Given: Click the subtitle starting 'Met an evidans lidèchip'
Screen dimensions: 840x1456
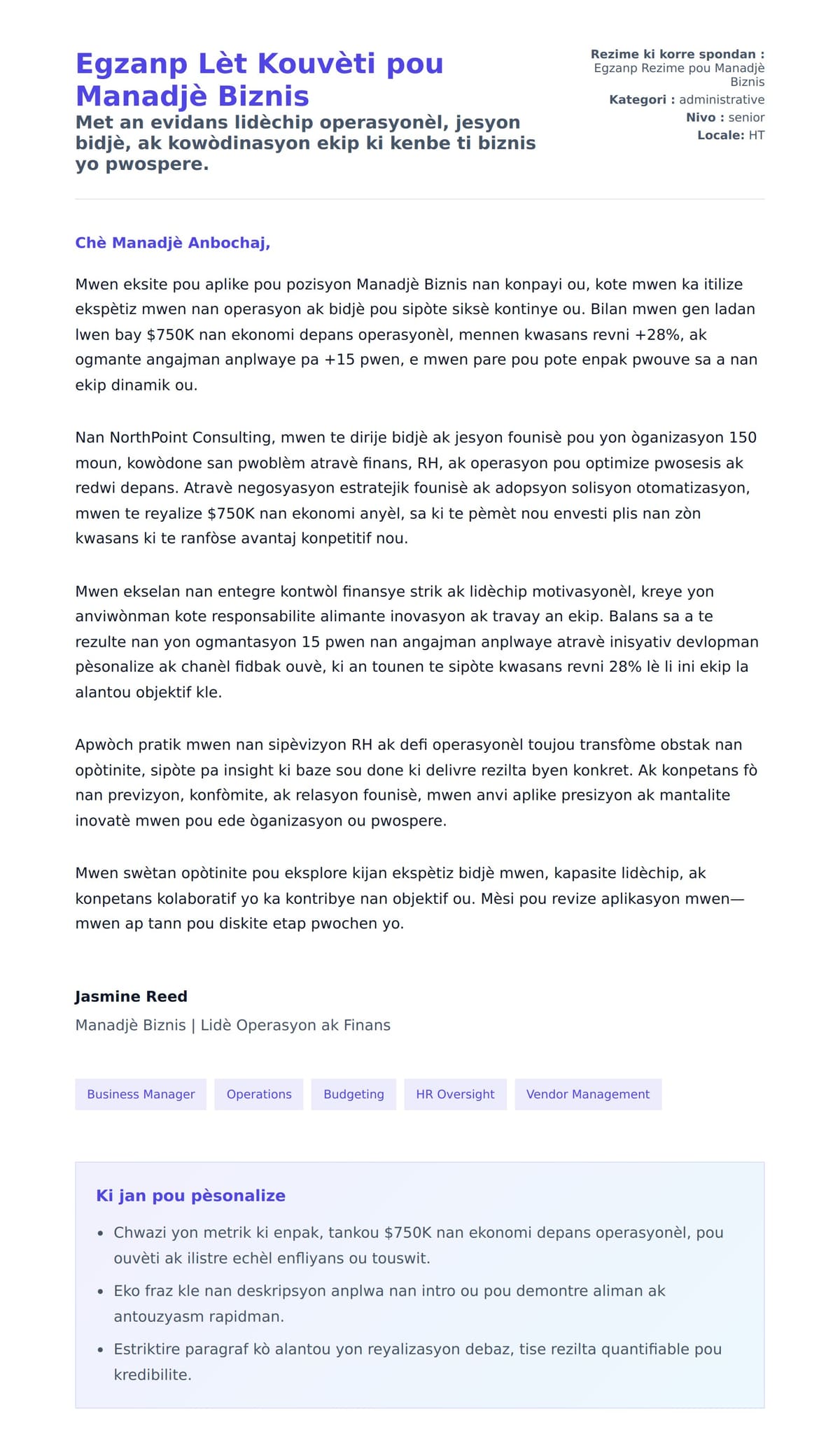Looking at the screenshot, I should coord(305,143).
